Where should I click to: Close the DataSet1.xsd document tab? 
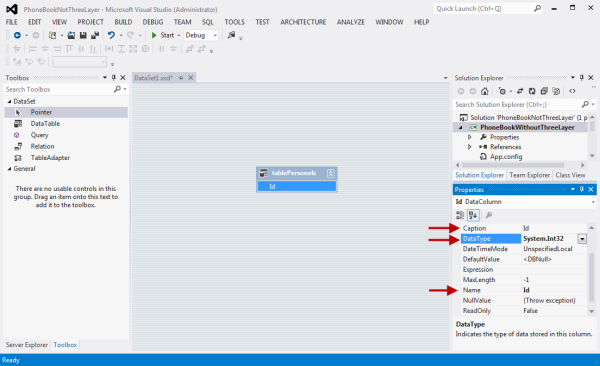191,78
